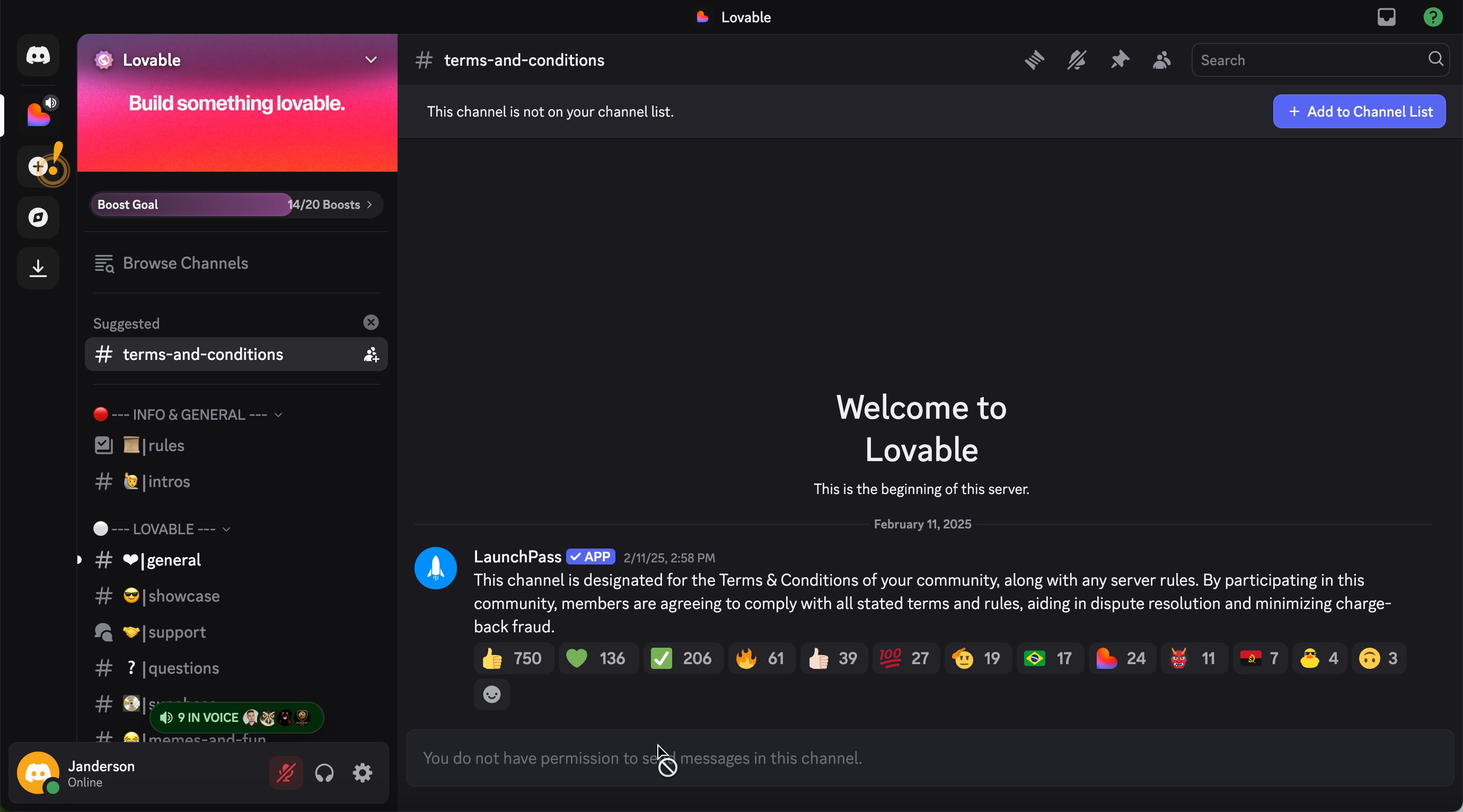The width and height of the screenshot is (1463, 812).
Task: Click the disabled message input box
Action: click(x=929, y=758)
